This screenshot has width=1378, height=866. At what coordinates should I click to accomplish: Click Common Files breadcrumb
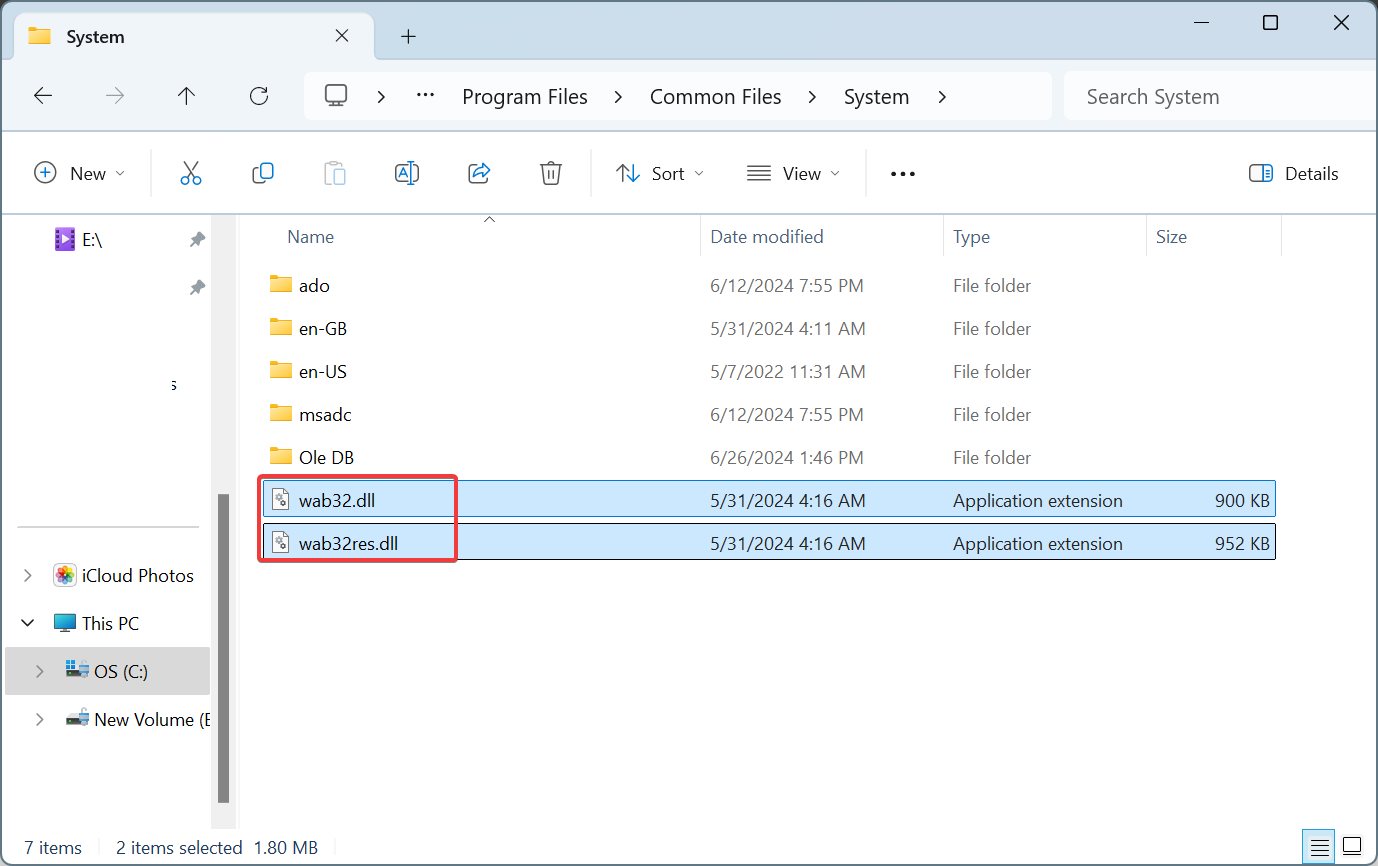click(716, 97)
